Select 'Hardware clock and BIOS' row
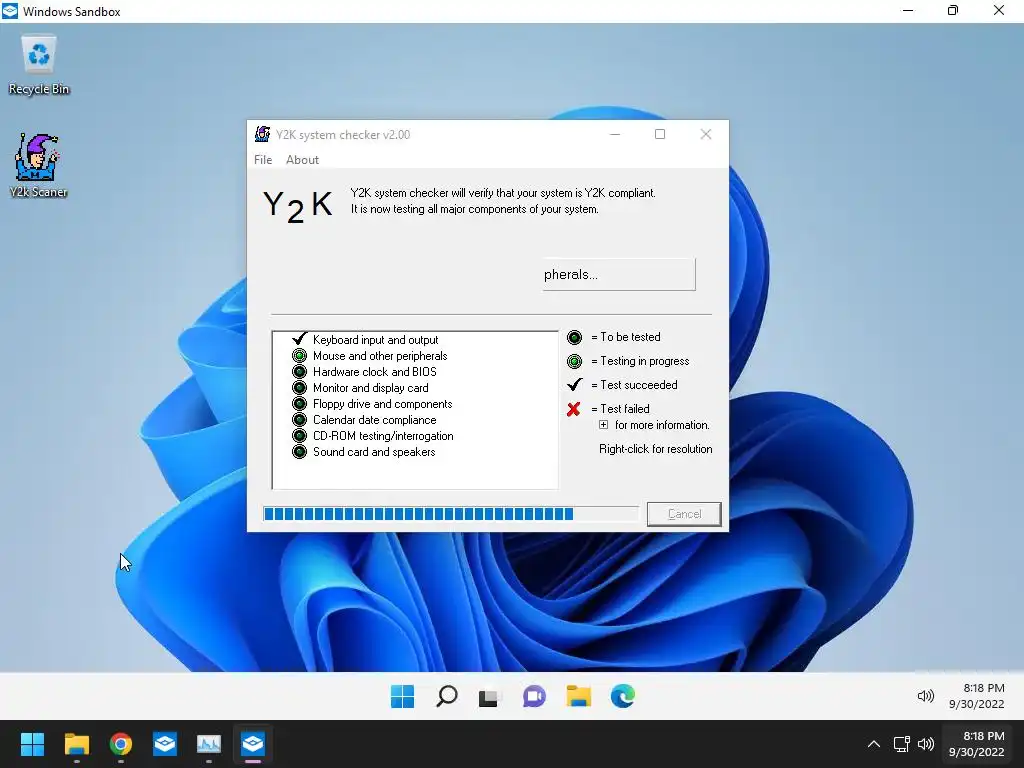Viewport: 1024px width, 768px height. click(x=375, y=372)
